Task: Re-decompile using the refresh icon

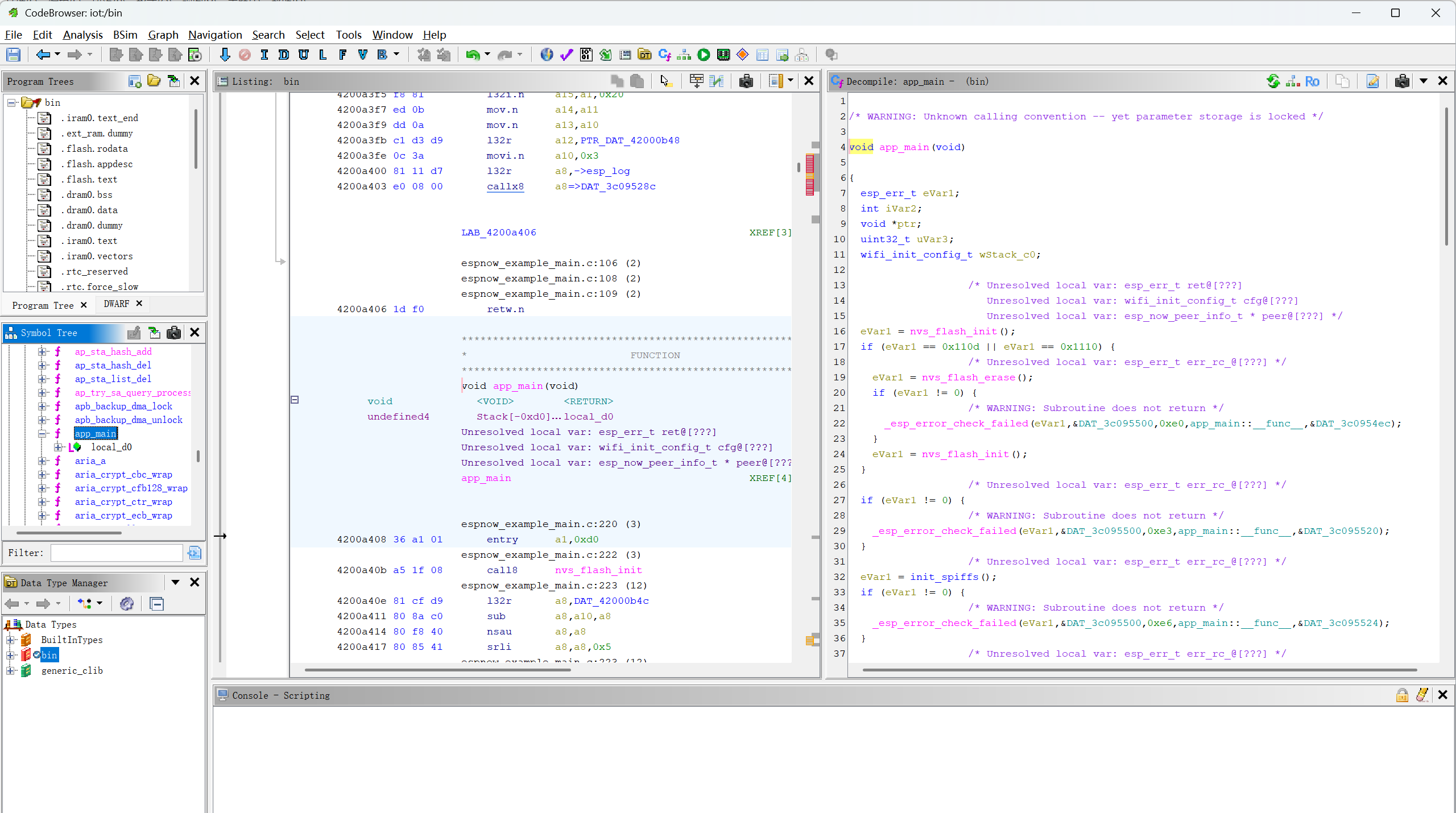Action: pyautogui.click(x=1273, y=81)
